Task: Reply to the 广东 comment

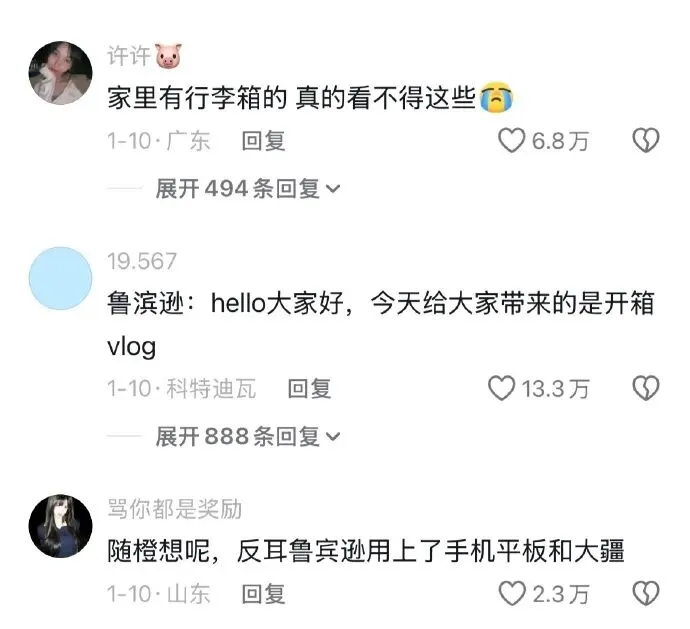Action: pos(263,141)
